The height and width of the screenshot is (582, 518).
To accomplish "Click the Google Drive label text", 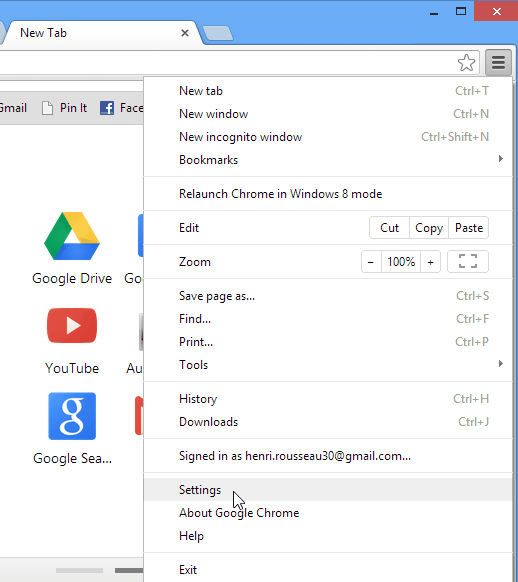I will [72, 278].
